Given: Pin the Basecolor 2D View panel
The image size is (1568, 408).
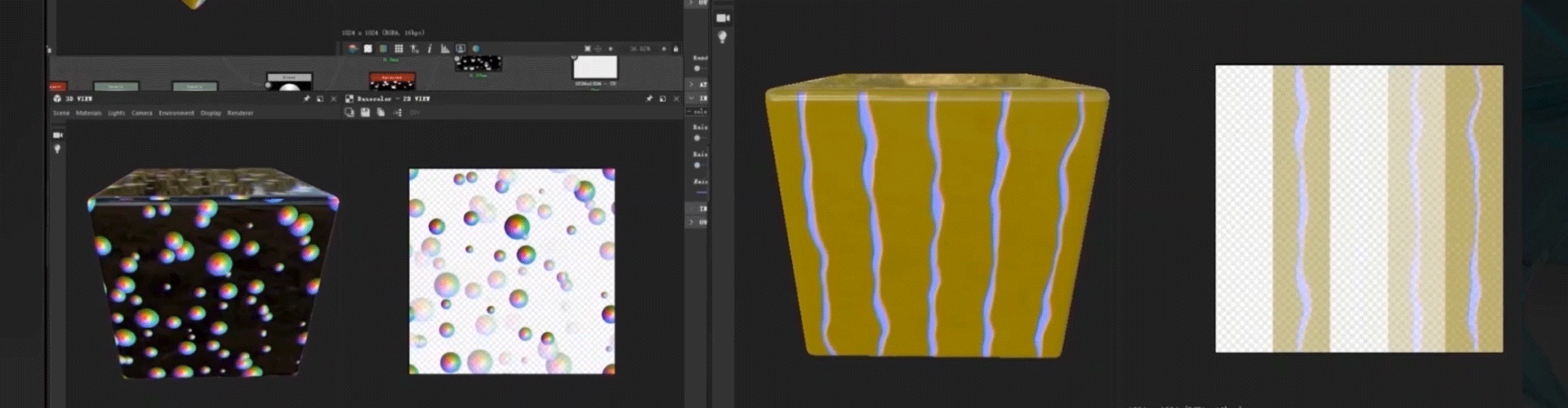Looking at the screenshot, I should coord(649,99).
